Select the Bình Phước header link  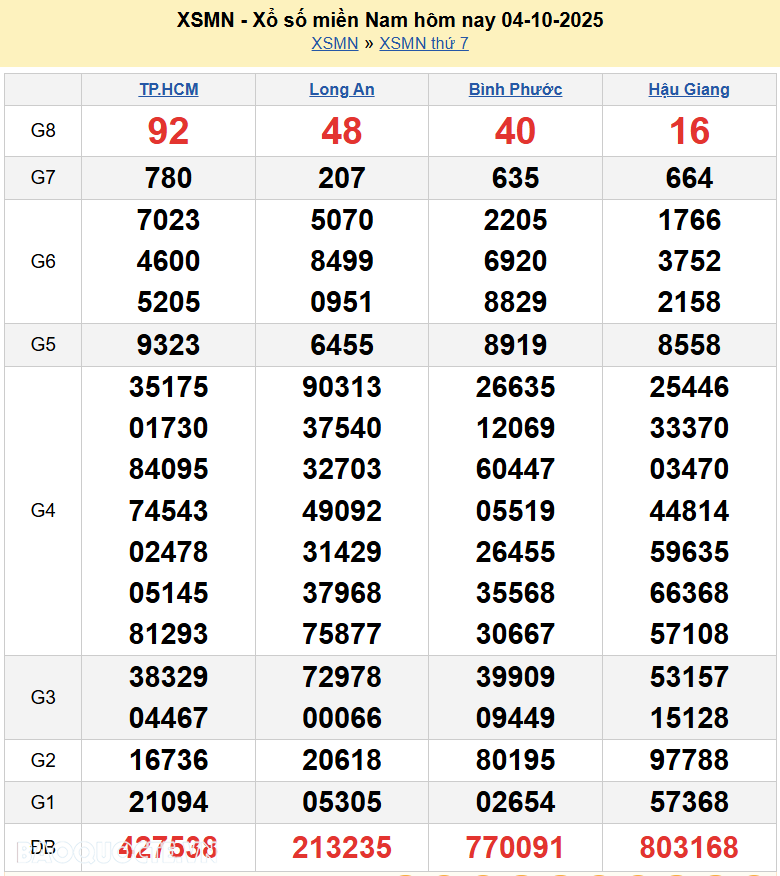515,89
